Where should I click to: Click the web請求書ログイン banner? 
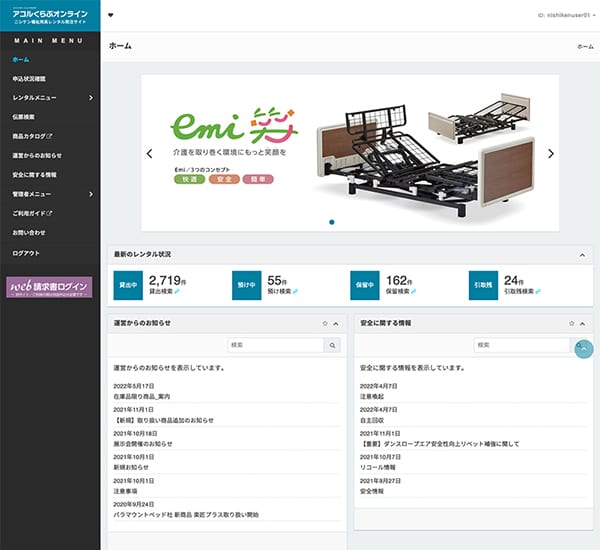pyautogui.click(x=50, y=288)
